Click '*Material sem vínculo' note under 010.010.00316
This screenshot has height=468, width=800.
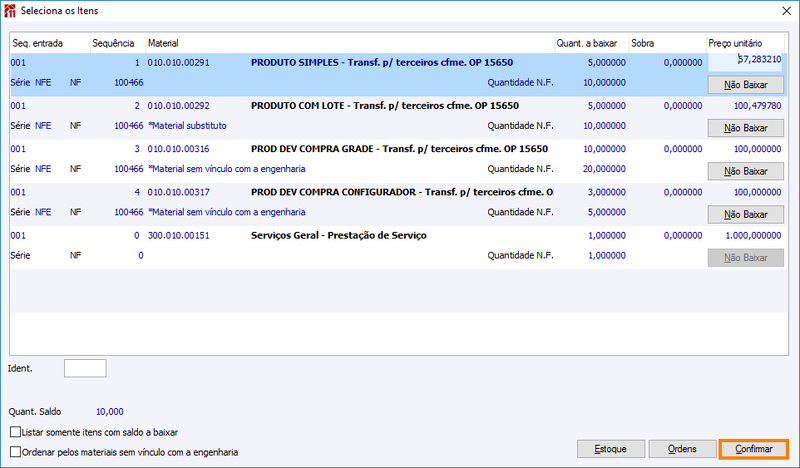pyautogui.click(x=227, y=169)
